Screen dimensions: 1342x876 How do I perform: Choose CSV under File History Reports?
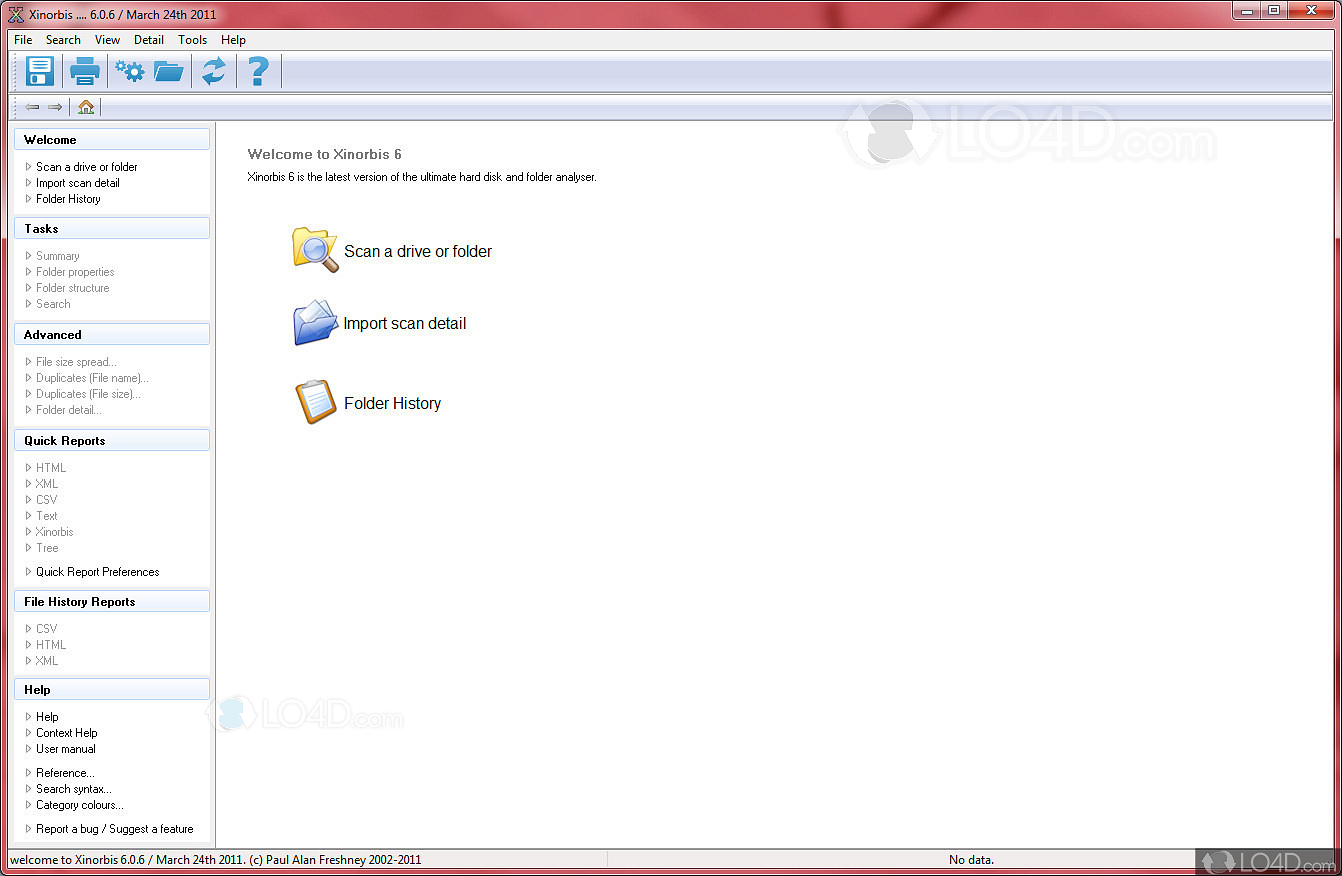click(47, 629)
